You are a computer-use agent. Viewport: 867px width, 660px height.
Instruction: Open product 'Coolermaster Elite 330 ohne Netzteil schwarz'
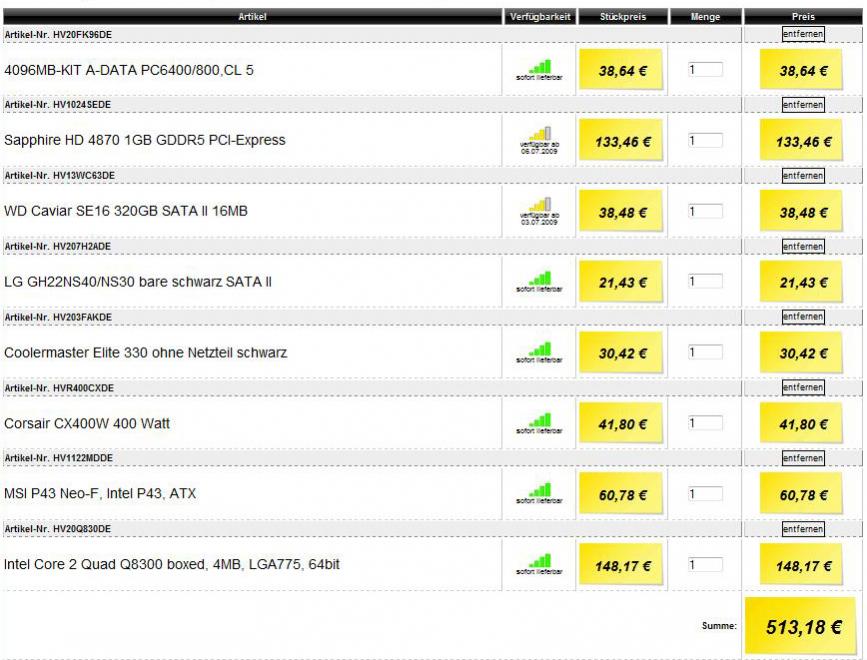[145, 353]
